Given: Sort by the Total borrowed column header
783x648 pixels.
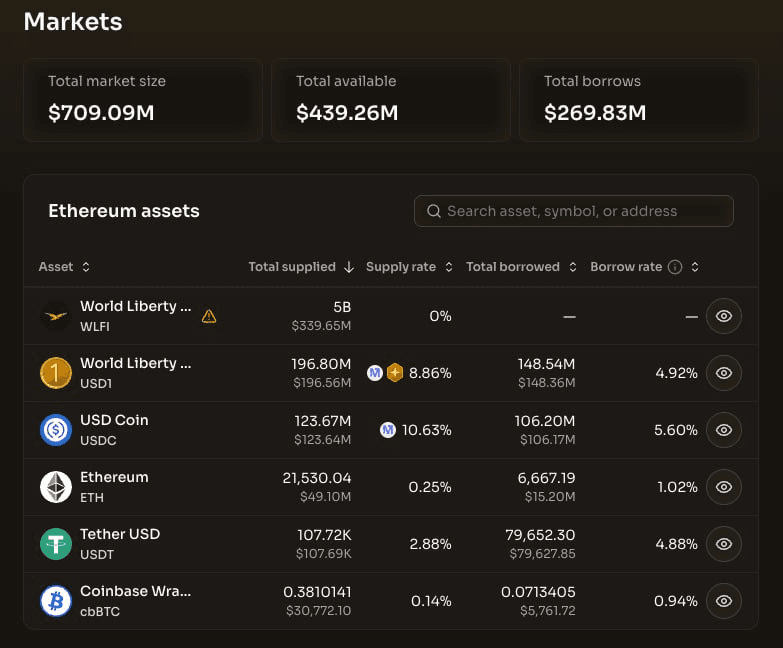Looking at the screenshot, I should tap(521, 267).
